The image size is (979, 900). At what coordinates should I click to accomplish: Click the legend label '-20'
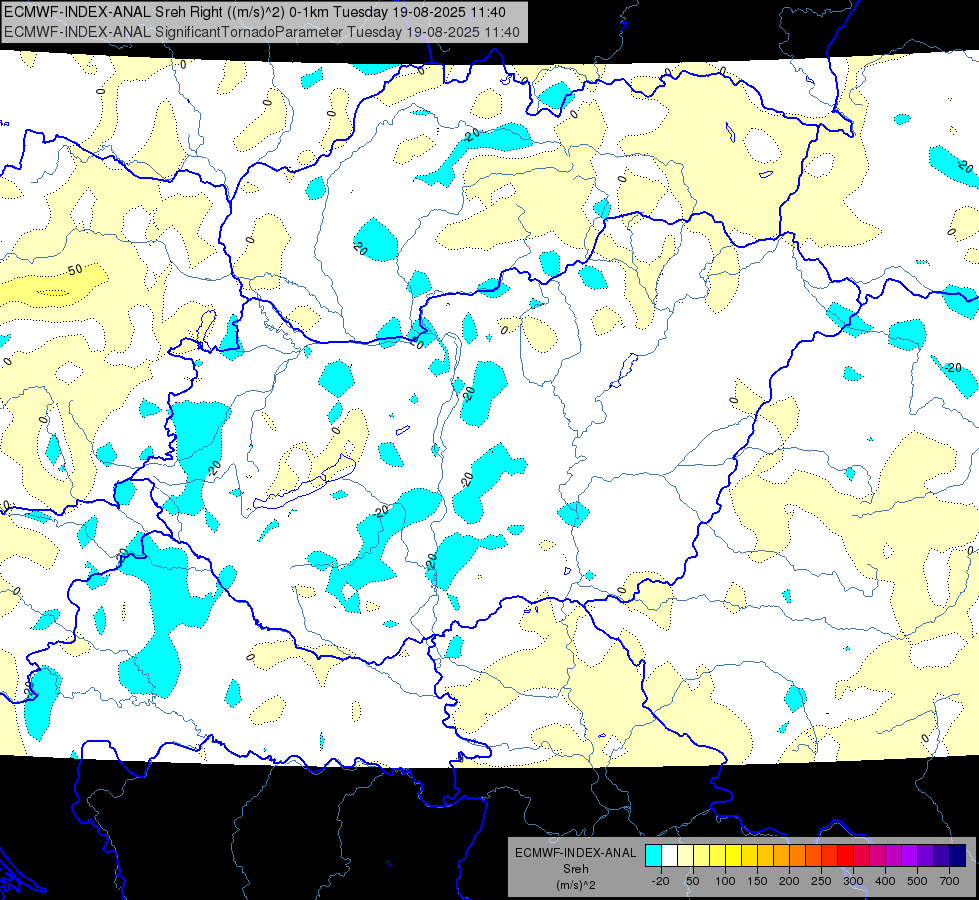660,881
